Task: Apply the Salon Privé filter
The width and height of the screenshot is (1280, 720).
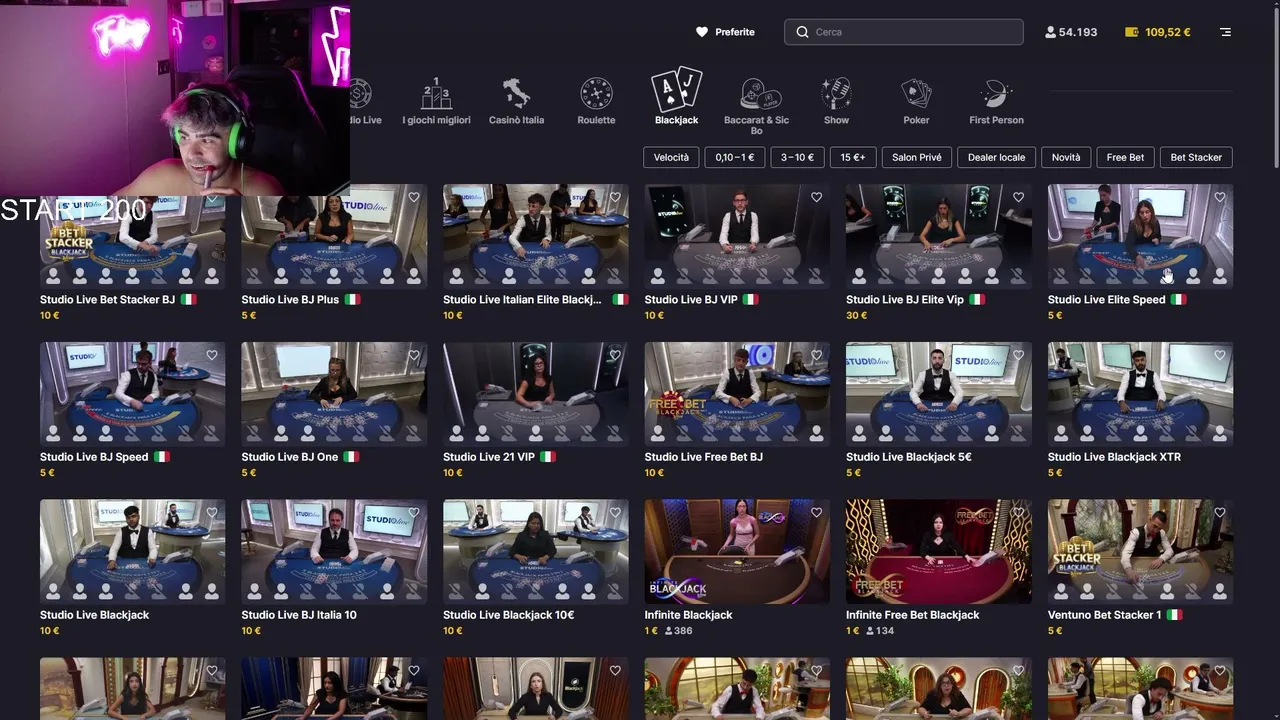Action: click(917, 157)
